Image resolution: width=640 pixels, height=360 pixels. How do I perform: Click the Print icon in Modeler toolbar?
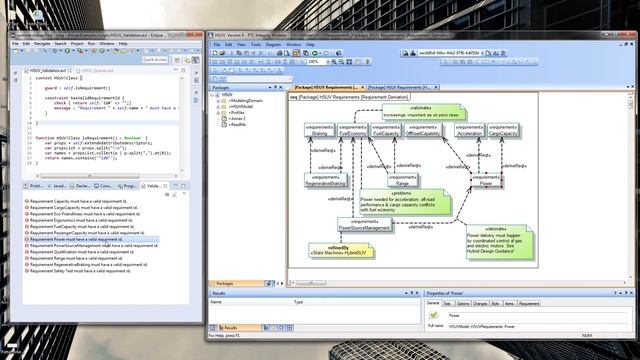point(280,53)
